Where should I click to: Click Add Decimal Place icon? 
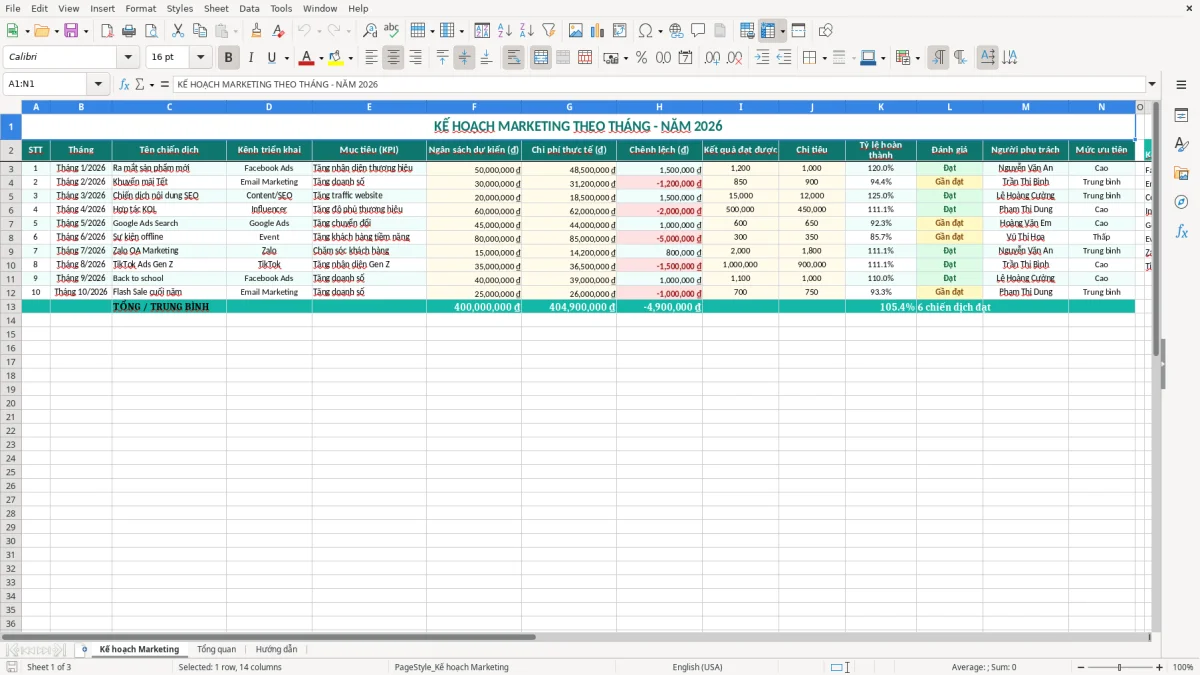pos(712,58)
